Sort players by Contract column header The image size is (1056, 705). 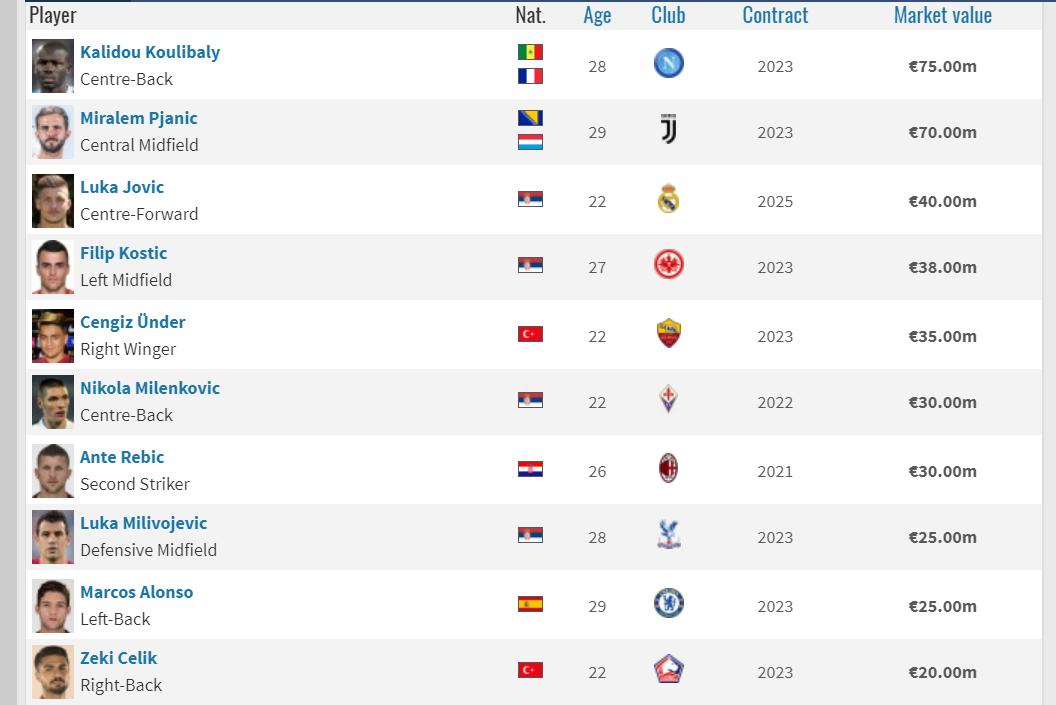click(x=775, y=15)
